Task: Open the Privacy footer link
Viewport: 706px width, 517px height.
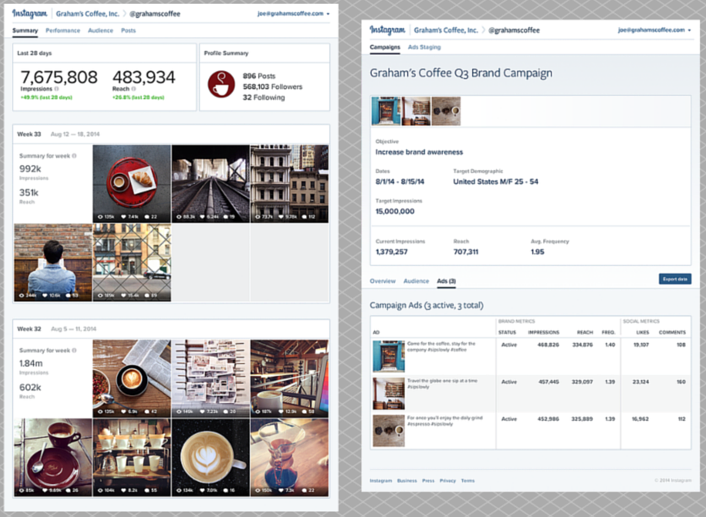Action: (x=448, y=481)
